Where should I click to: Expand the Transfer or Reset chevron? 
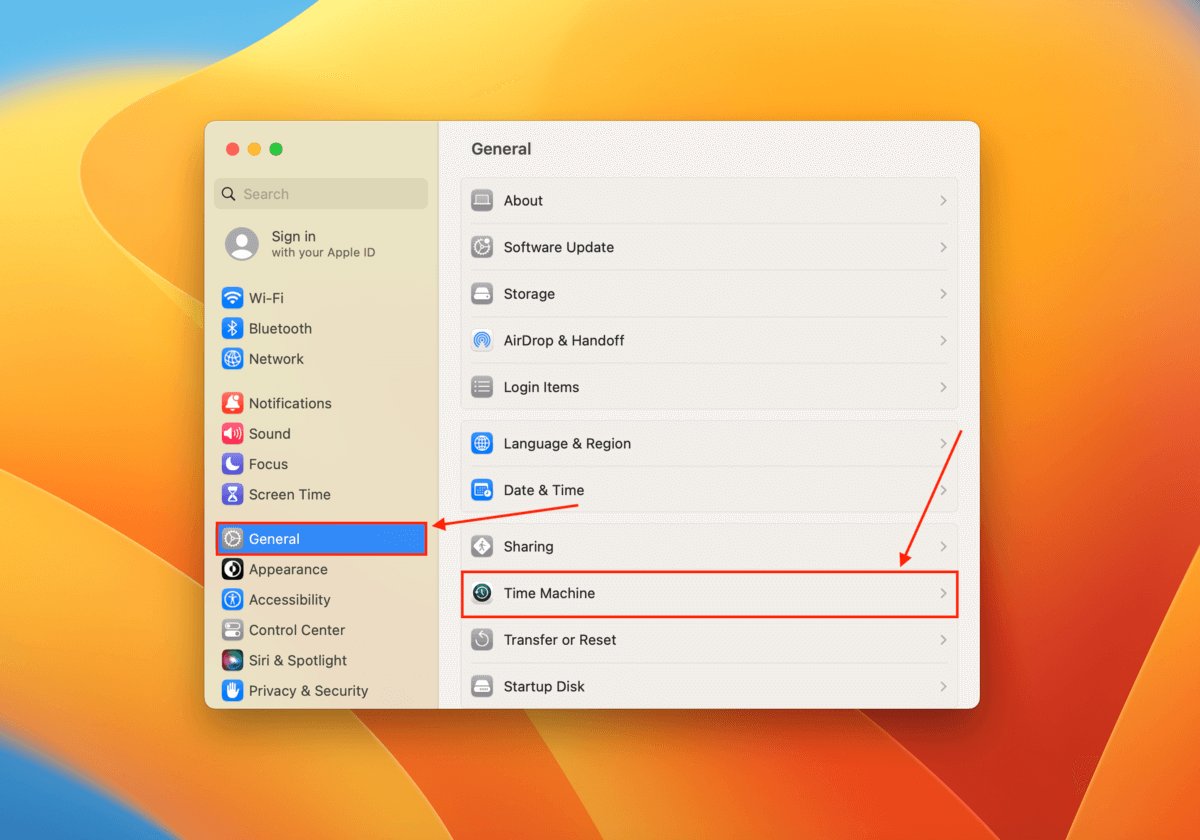pos(943,640)
